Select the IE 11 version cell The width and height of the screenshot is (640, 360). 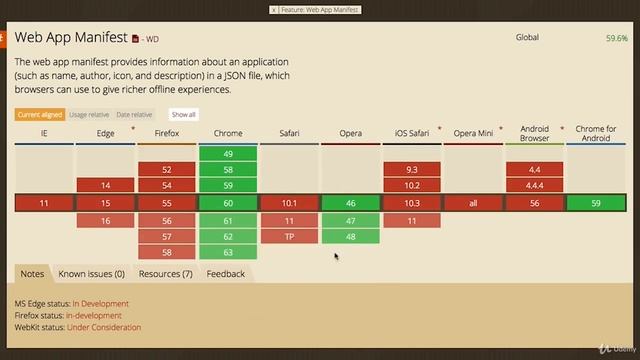tap(44, 203)
